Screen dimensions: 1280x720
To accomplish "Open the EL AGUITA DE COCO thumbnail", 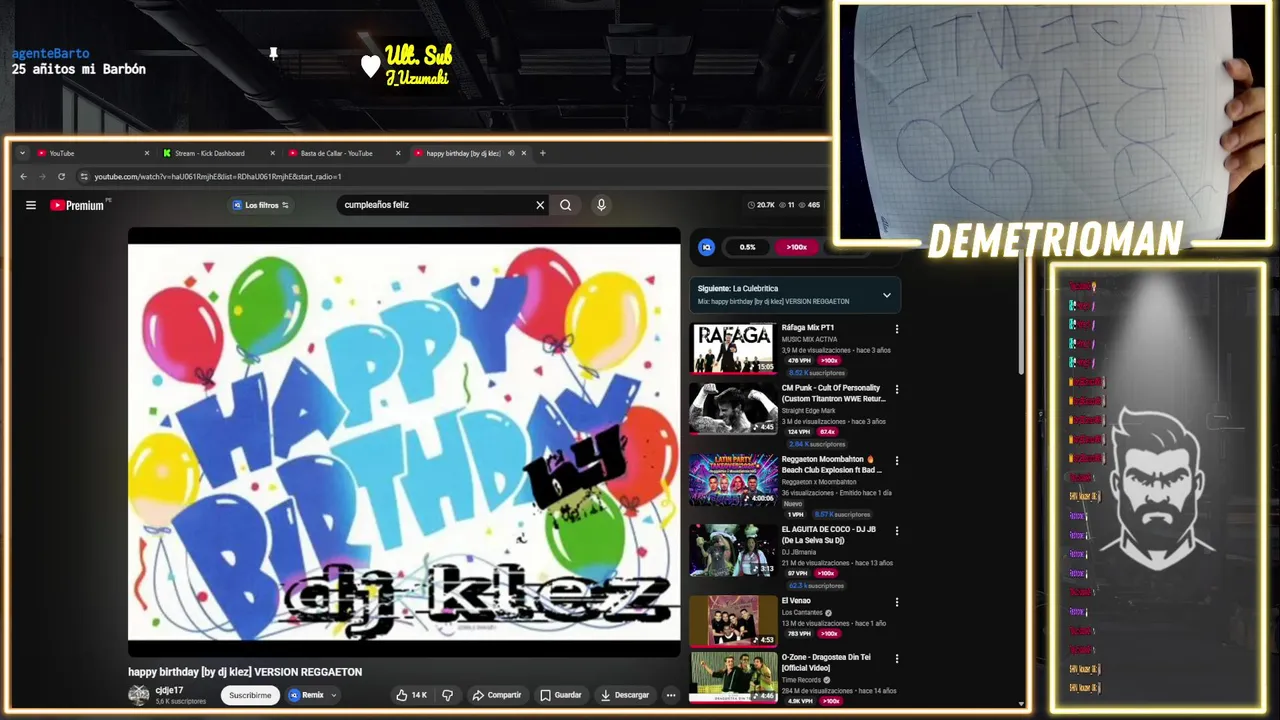I will (x=733, y=551).
